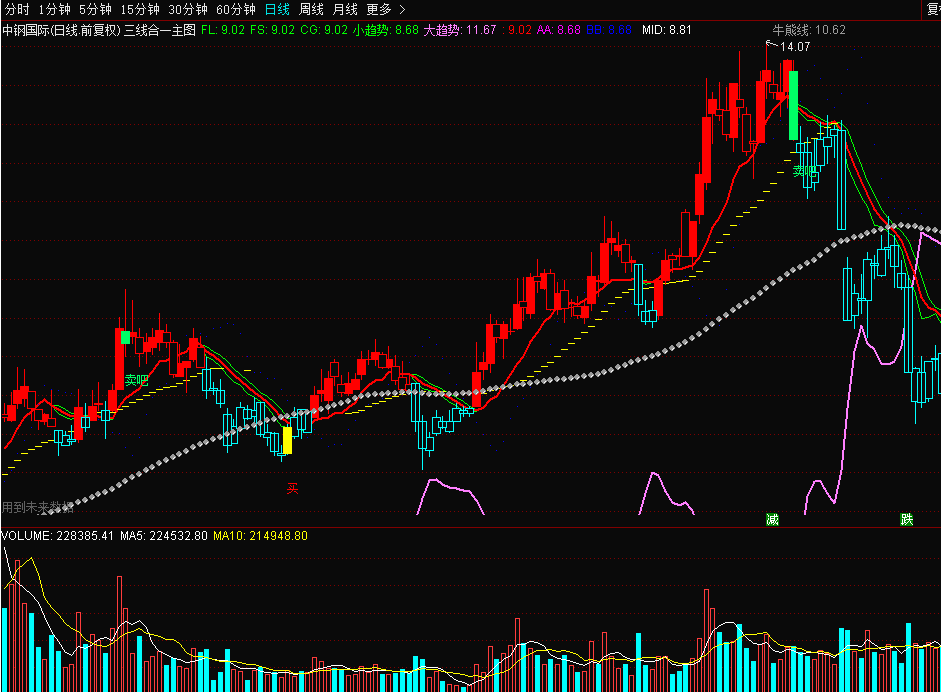Click the FS: 9.02 indicator value

(x=272, y=30)
